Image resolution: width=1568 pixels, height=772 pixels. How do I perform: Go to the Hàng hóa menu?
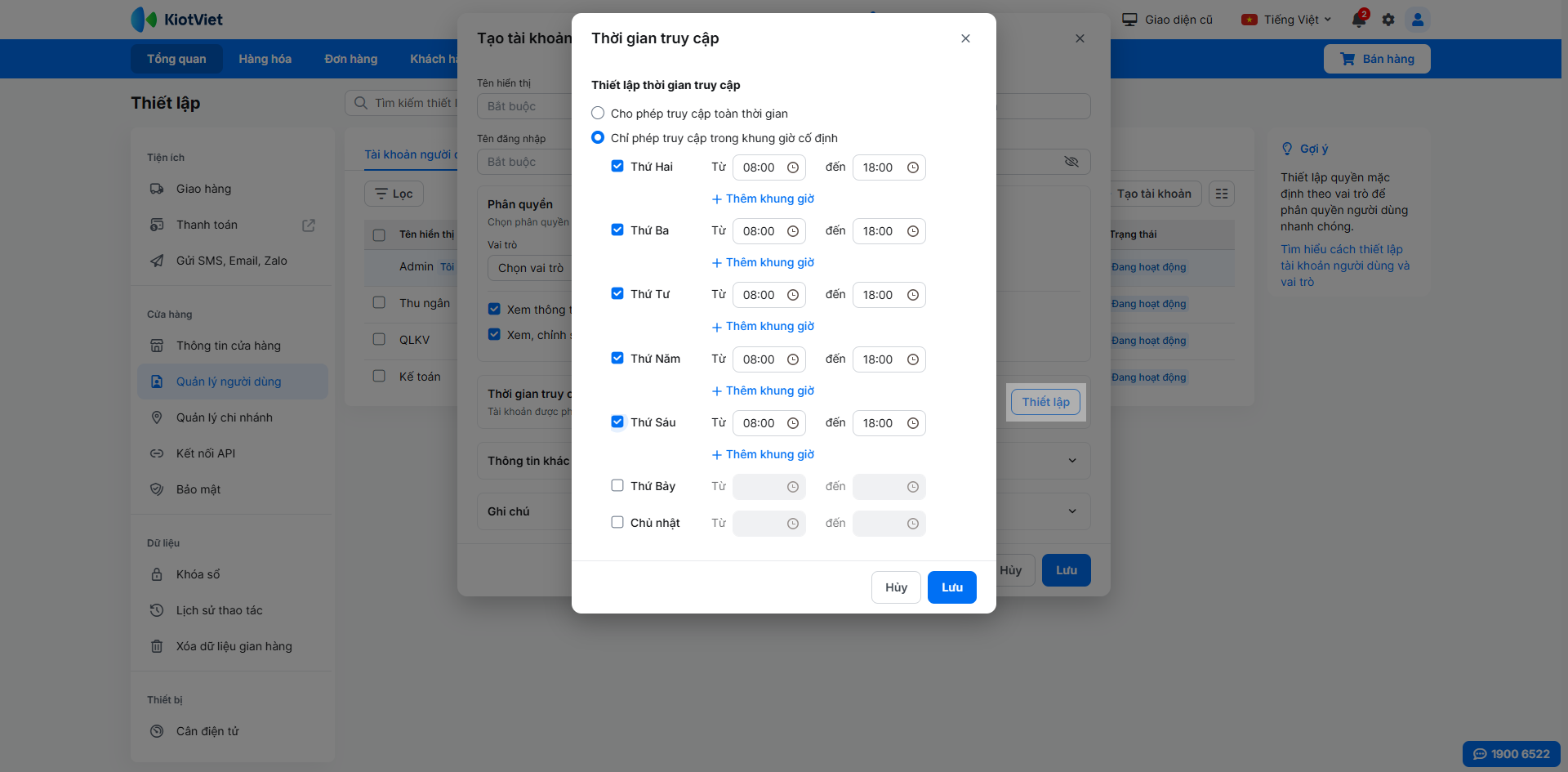(x=265, y=59)
